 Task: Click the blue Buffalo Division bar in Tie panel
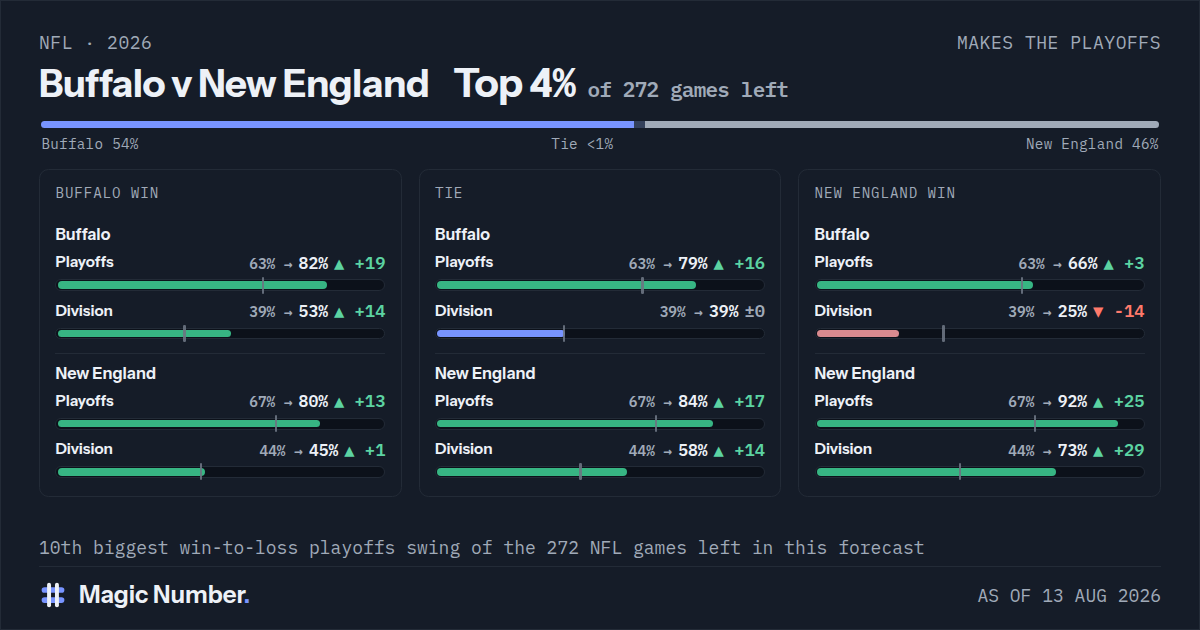coord(500,333)
